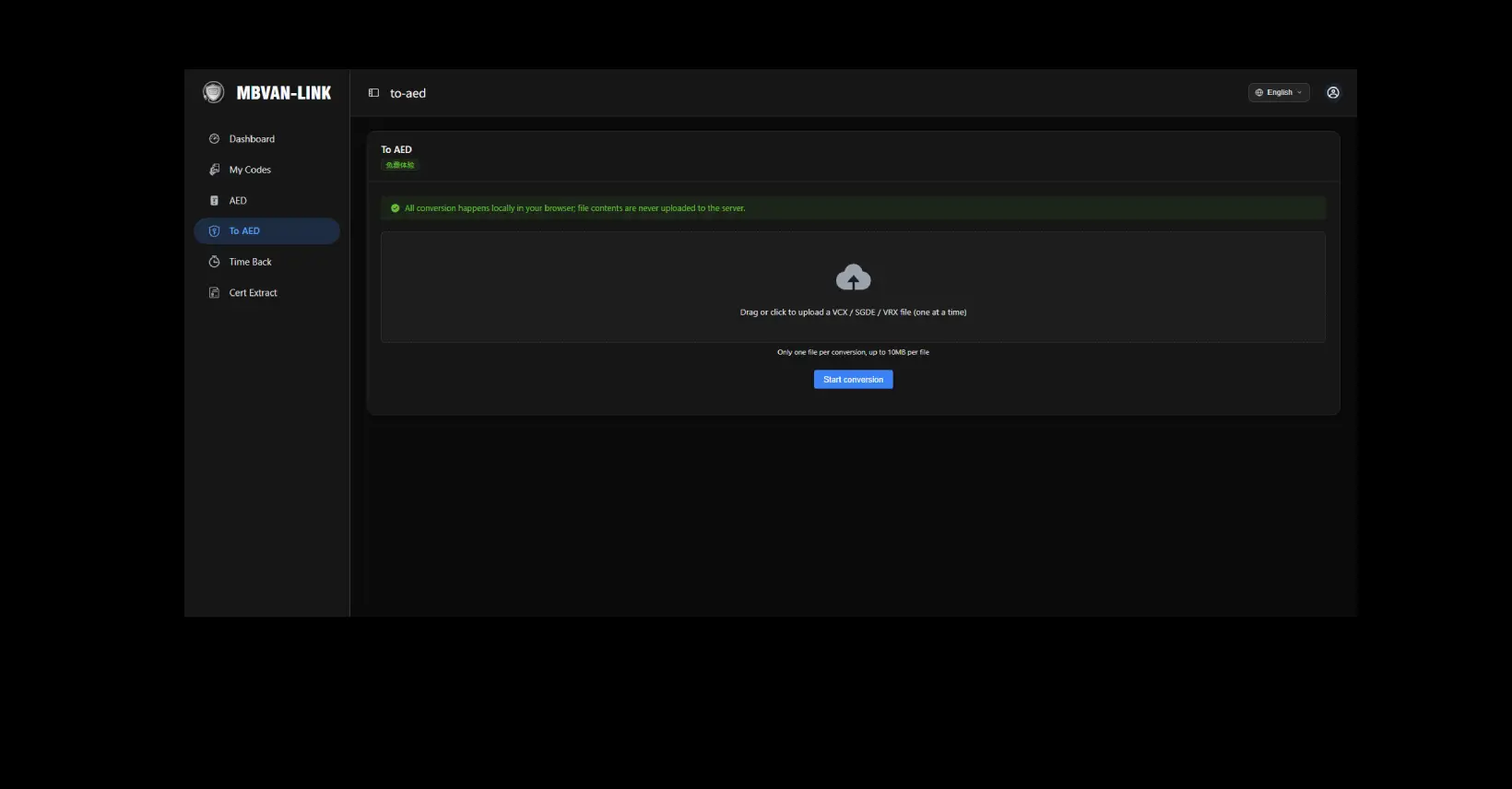1512x789 pixels.
Task: Click the AED sidebar icon
Action: (x=214, y=200)
